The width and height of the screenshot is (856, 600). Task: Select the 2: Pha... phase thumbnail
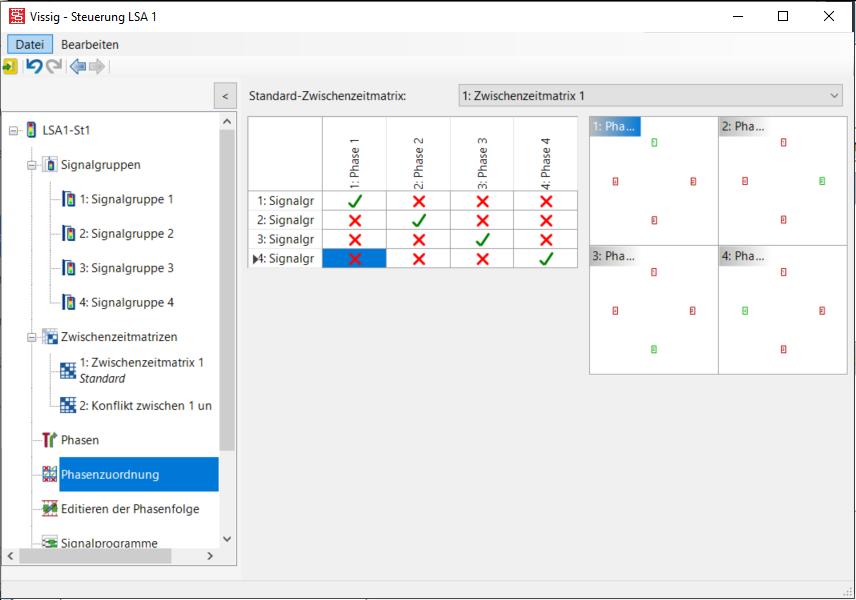783,181
